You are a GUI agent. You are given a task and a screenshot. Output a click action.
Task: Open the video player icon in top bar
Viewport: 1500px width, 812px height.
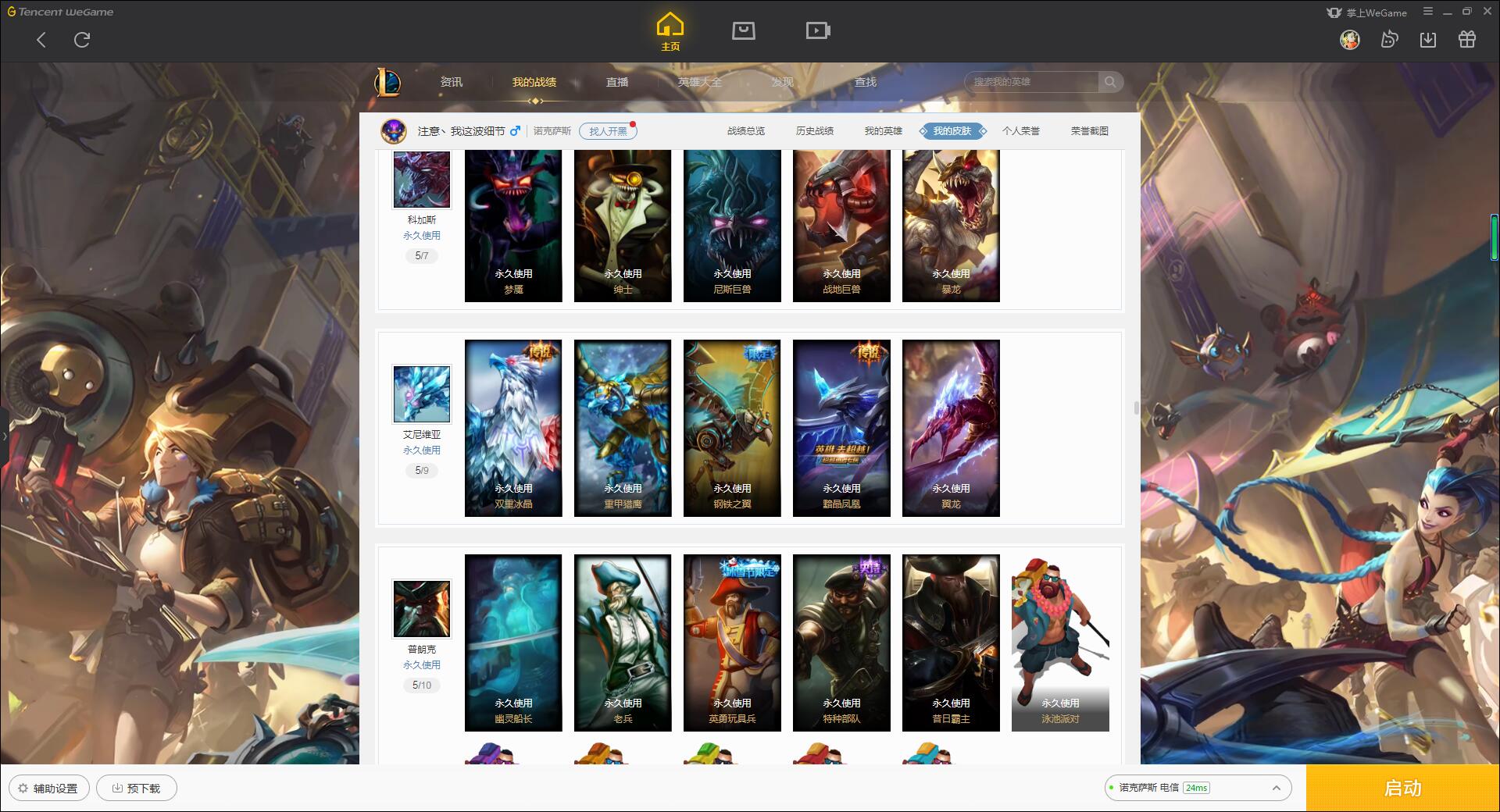click(818, 31)
